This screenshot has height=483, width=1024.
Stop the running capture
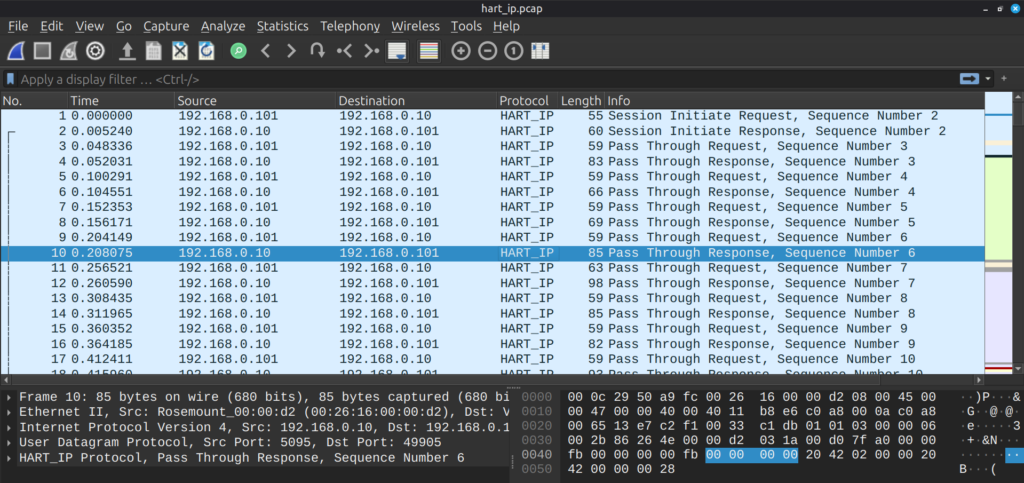pyautogui.click(x=42, y=51)
